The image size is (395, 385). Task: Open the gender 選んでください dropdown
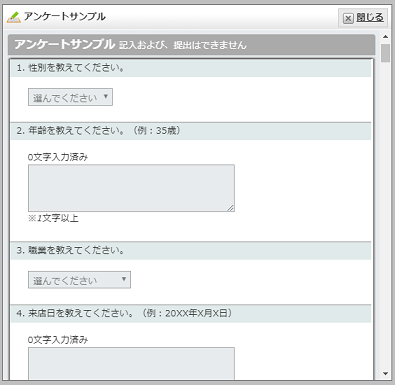[x=70, y=97]
